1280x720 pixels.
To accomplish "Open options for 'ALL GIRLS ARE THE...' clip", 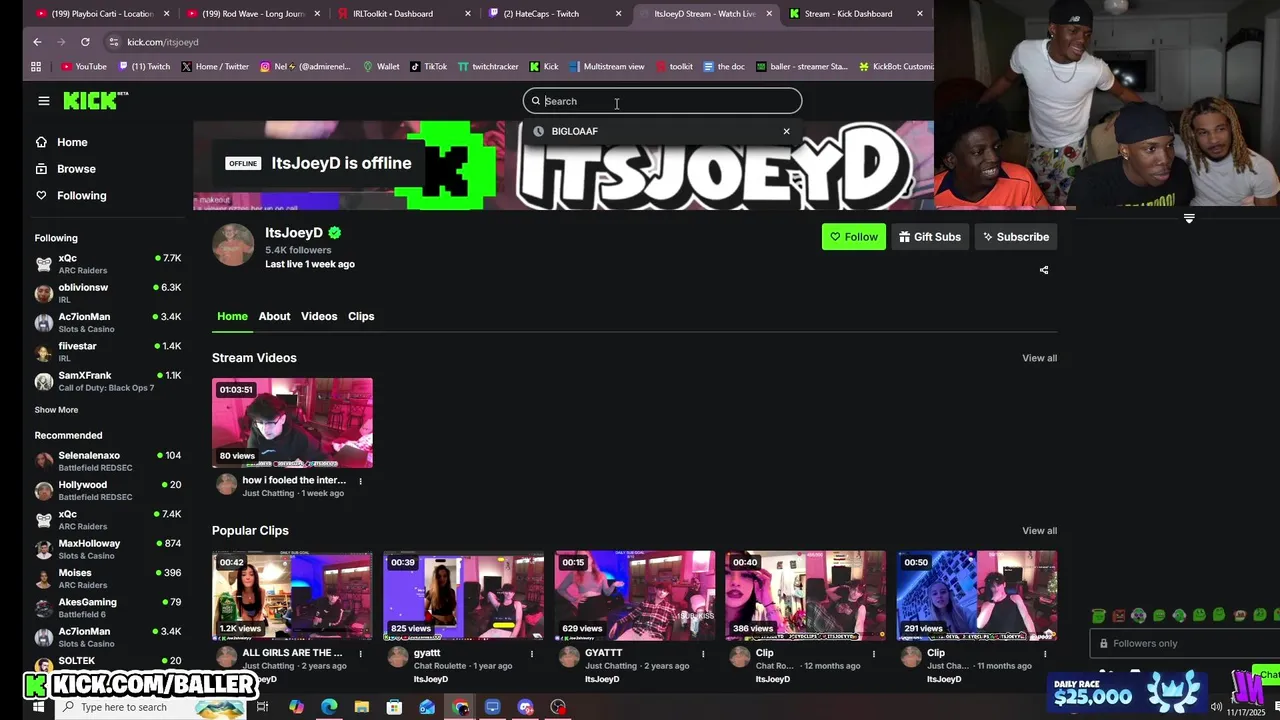I will [360, 654].
